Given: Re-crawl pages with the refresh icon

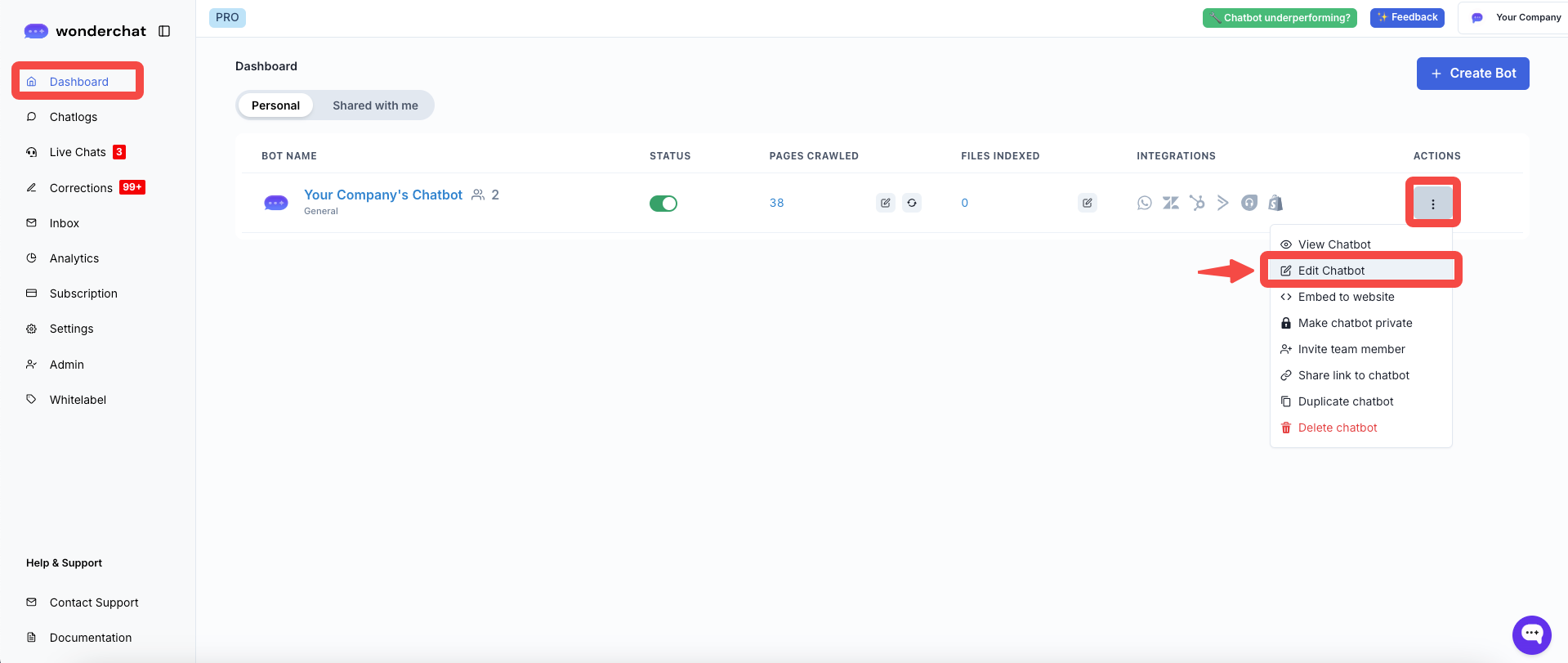Looking at the screenshot, I should tap(912, 203).
